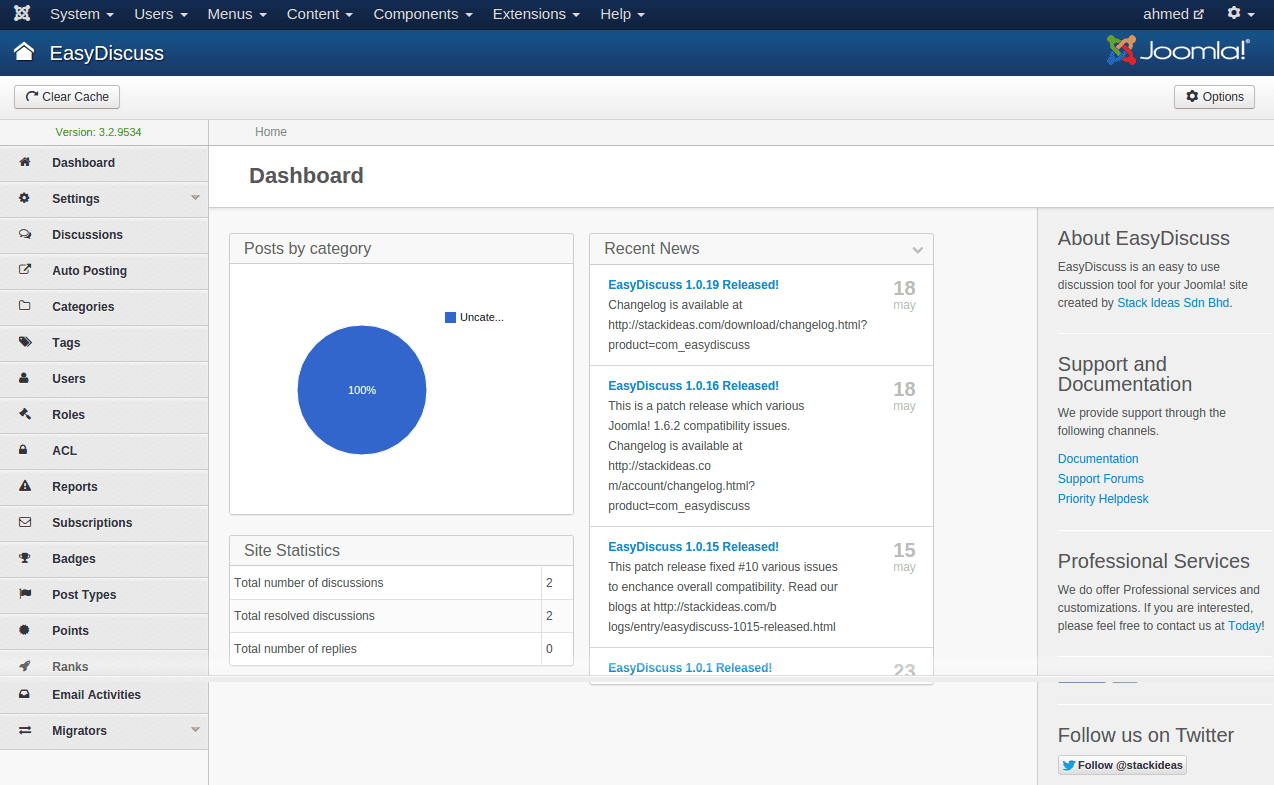Expand the Settings submenu arrow in the sidebar
Screen dimensions: 1274x785
pyautogui.click(x=195, y=197)
